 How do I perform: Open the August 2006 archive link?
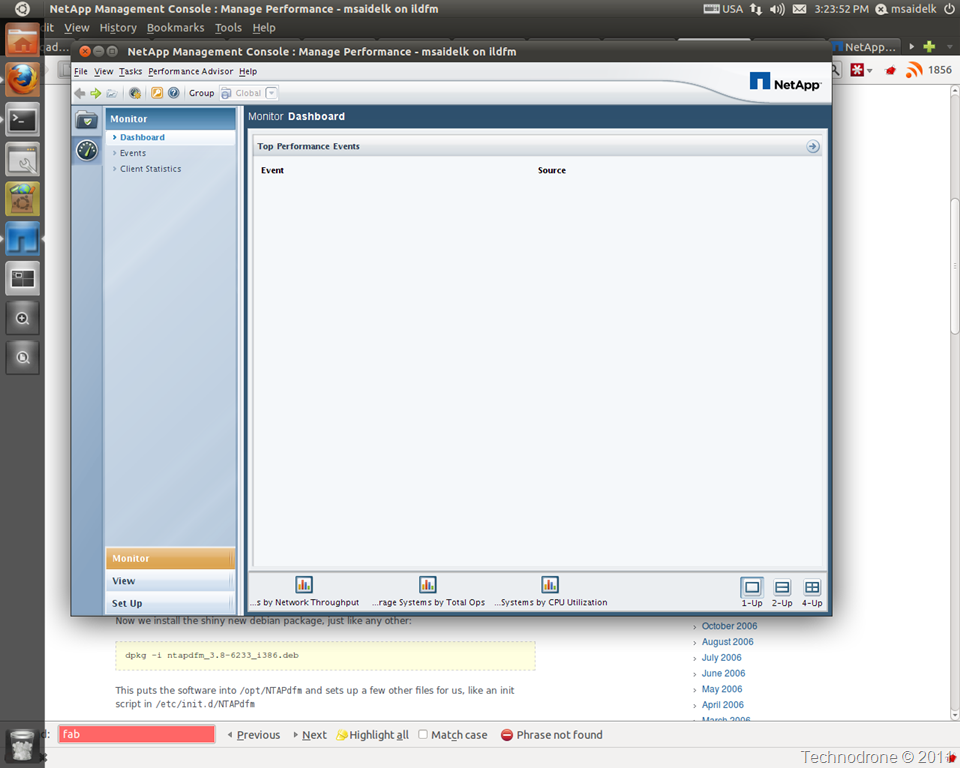click(x=727, y=642)
